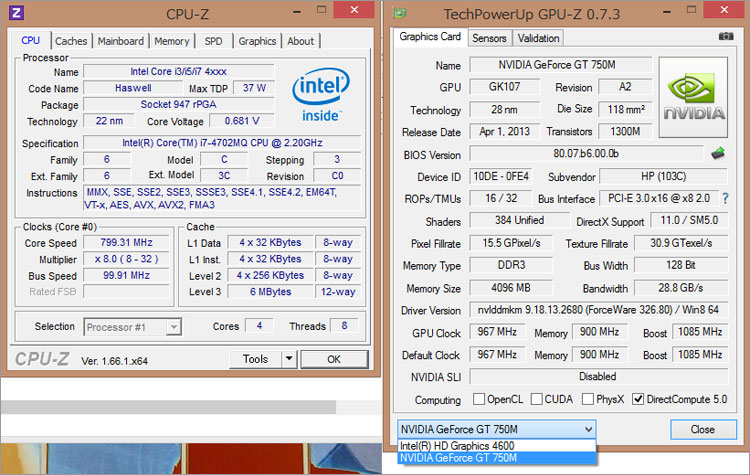Click the Tools button in CPU-Z
Viewport: 750px width, 475px height.
255,359
